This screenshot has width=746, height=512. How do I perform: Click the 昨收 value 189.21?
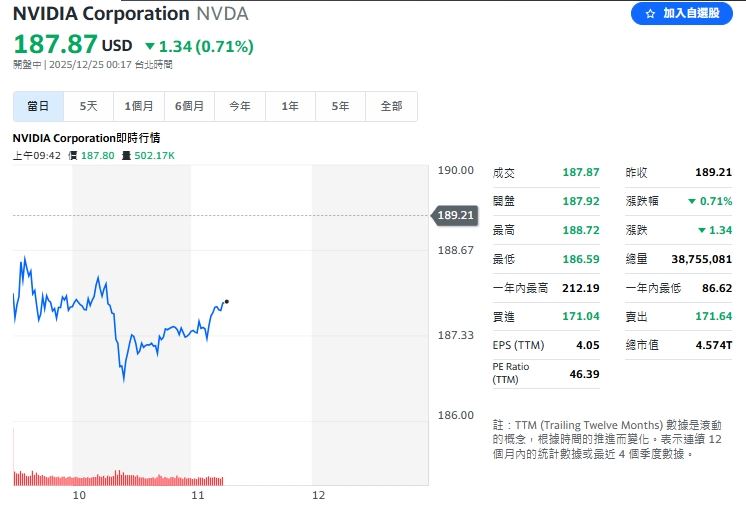[713, 172]
